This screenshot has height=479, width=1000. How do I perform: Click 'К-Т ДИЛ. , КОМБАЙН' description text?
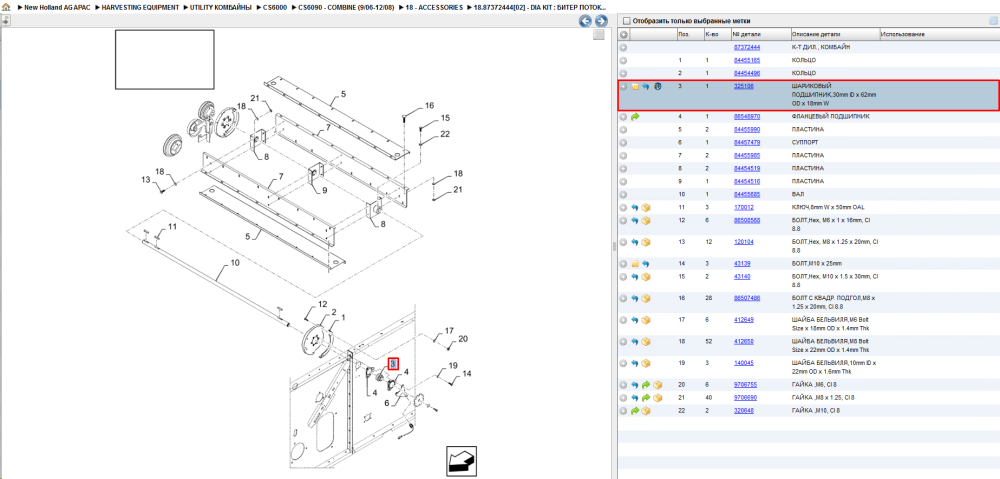click(x=821, y=48)
